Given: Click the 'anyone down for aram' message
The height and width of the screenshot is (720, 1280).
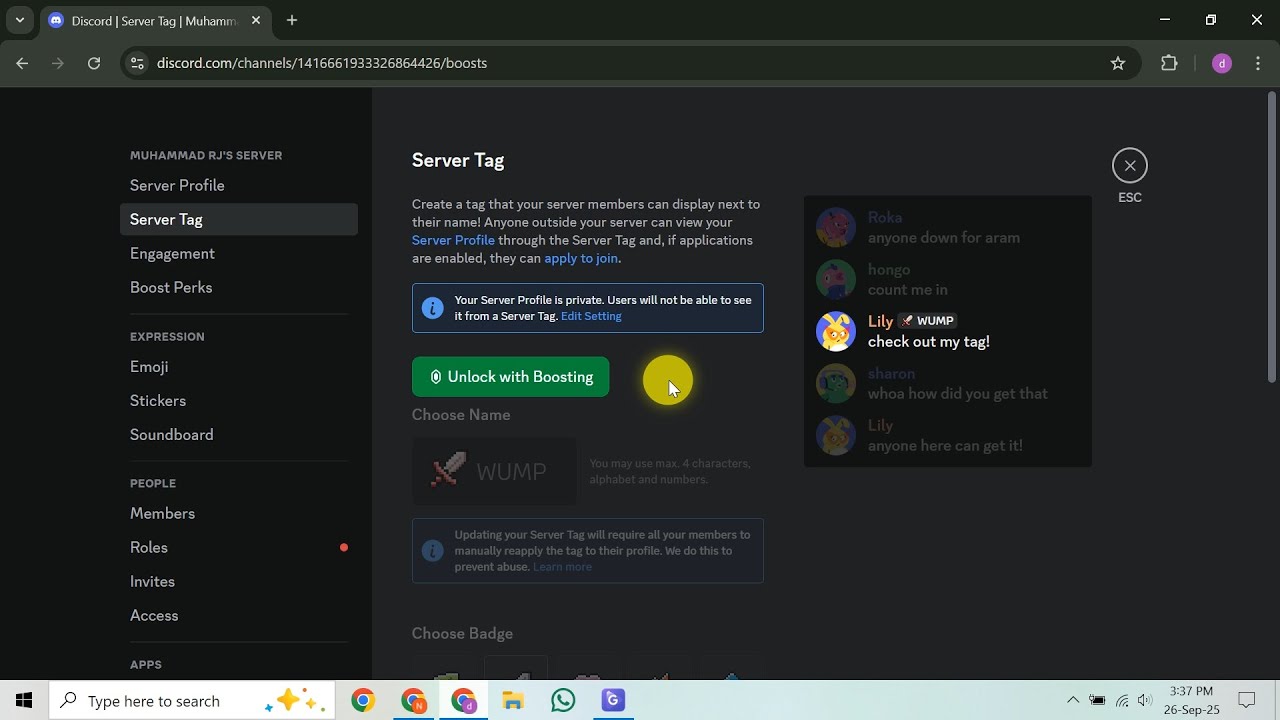Looking at the screenshot, I should [x=944, y=238].
